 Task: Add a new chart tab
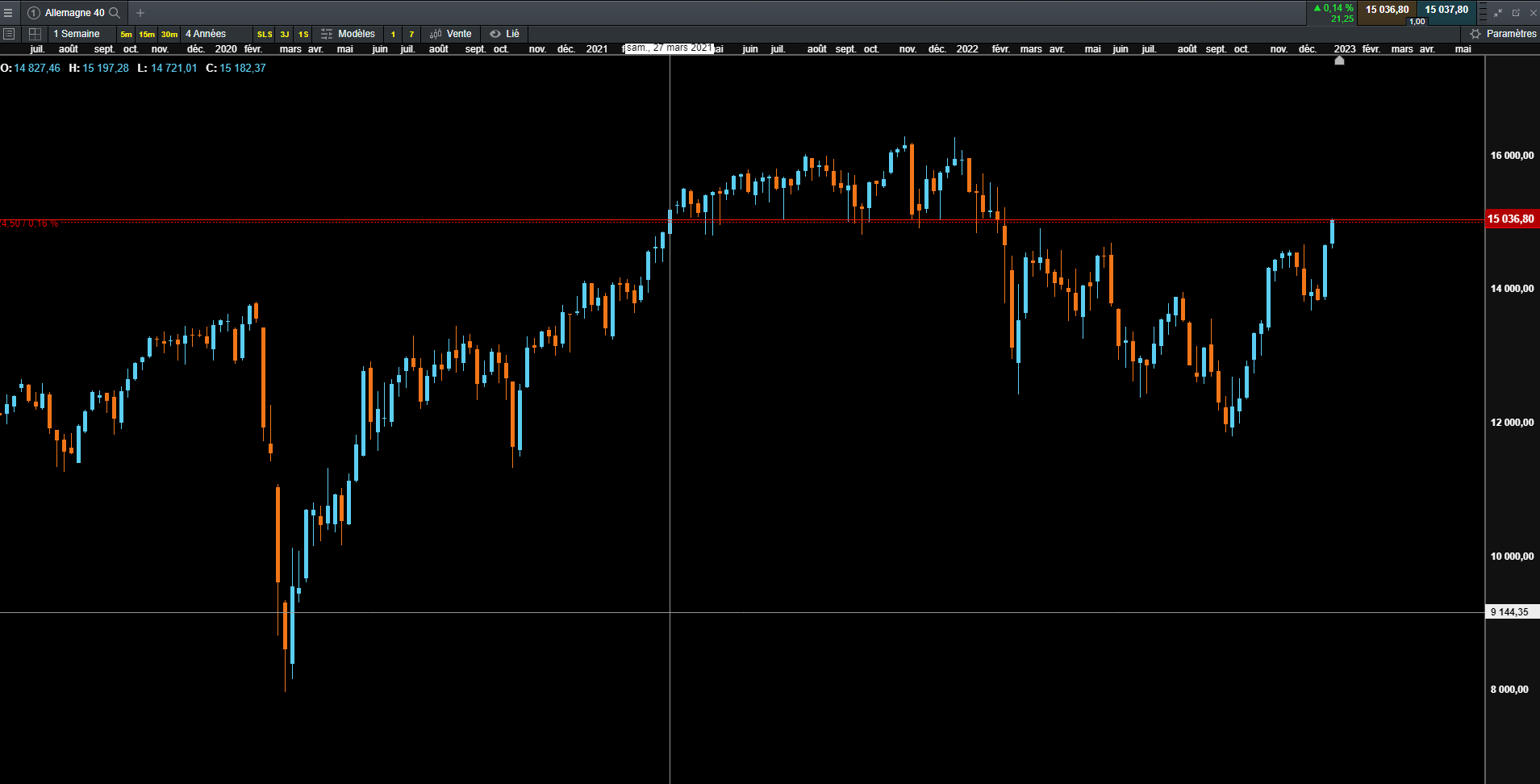[140, 13]
